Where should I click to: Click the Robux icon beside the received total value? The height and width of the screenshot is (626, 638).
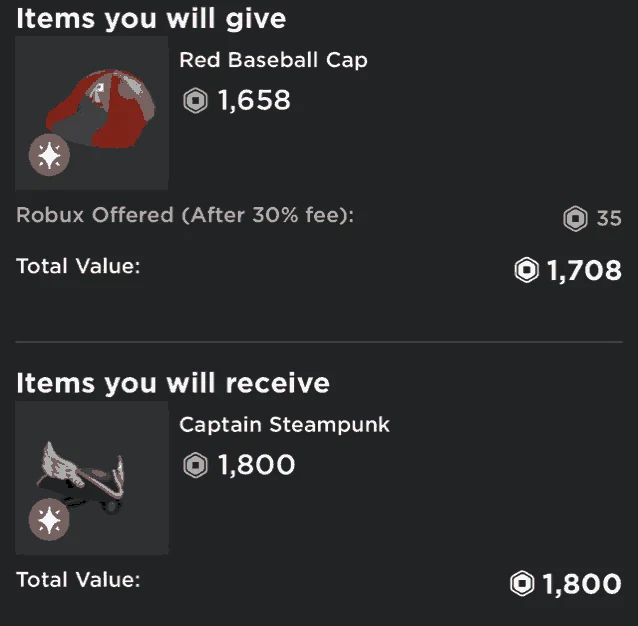coord(522,583)
